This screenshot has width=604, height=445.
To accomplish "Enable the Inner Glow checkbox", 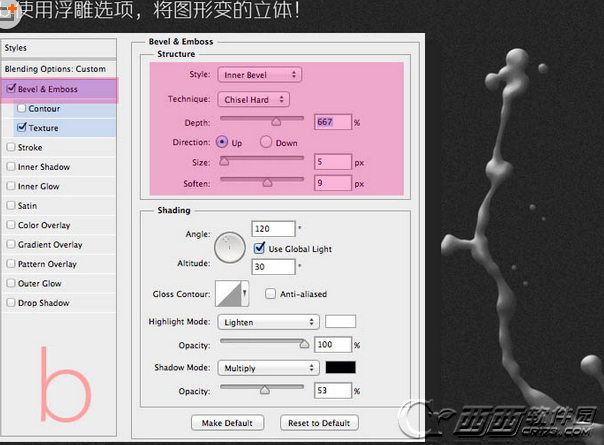I will (x=11, y=186).
